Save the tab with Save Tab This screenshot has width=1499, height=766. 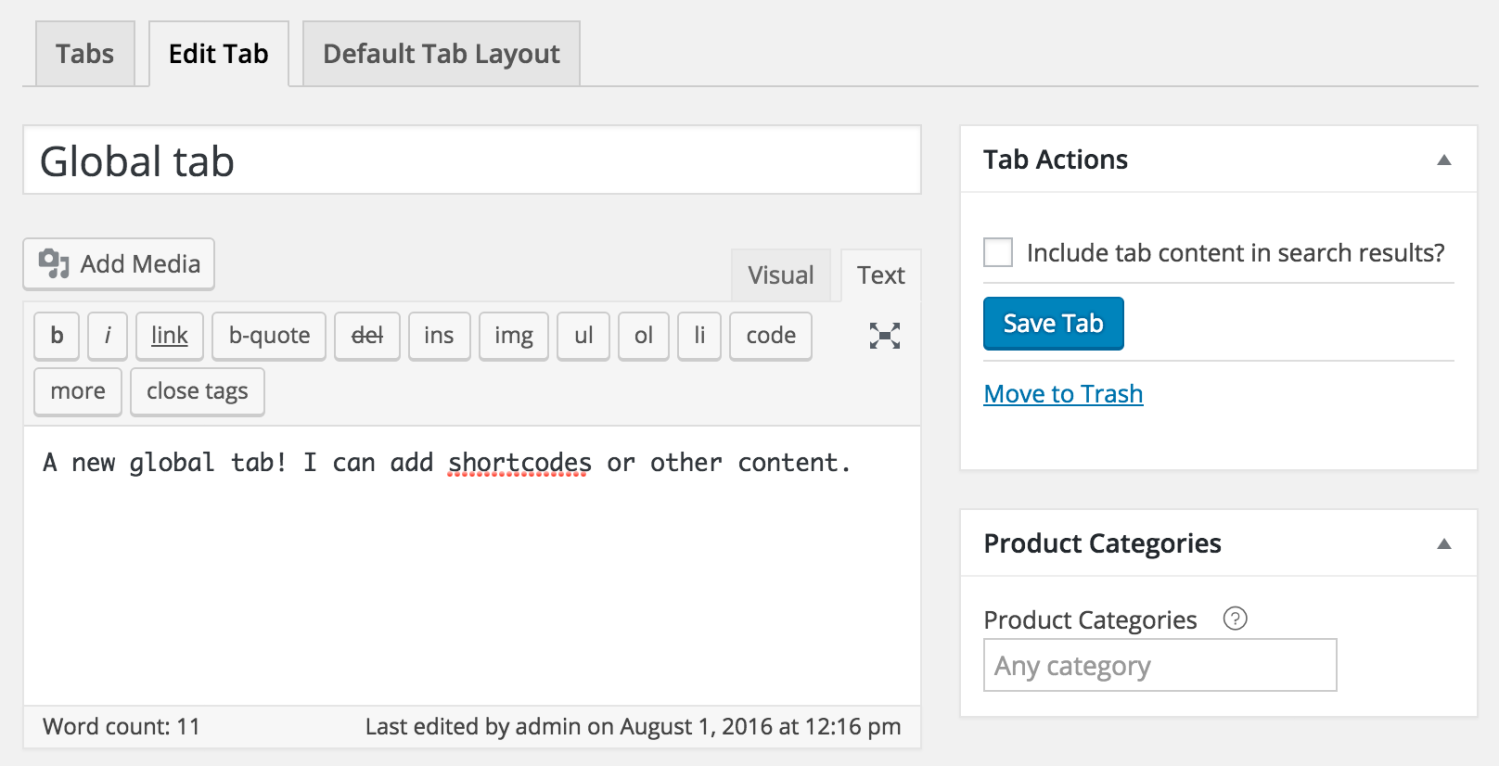1053,323
